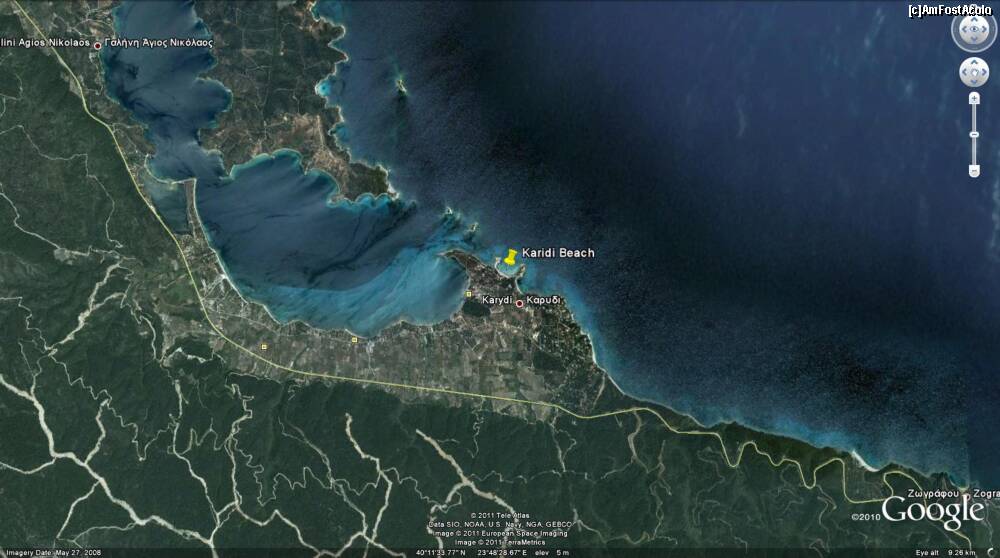This screenshot has height=558, width=1000.
Task: Click the yellow square marker nearest Karydi
Action: (x=469, y=293)
